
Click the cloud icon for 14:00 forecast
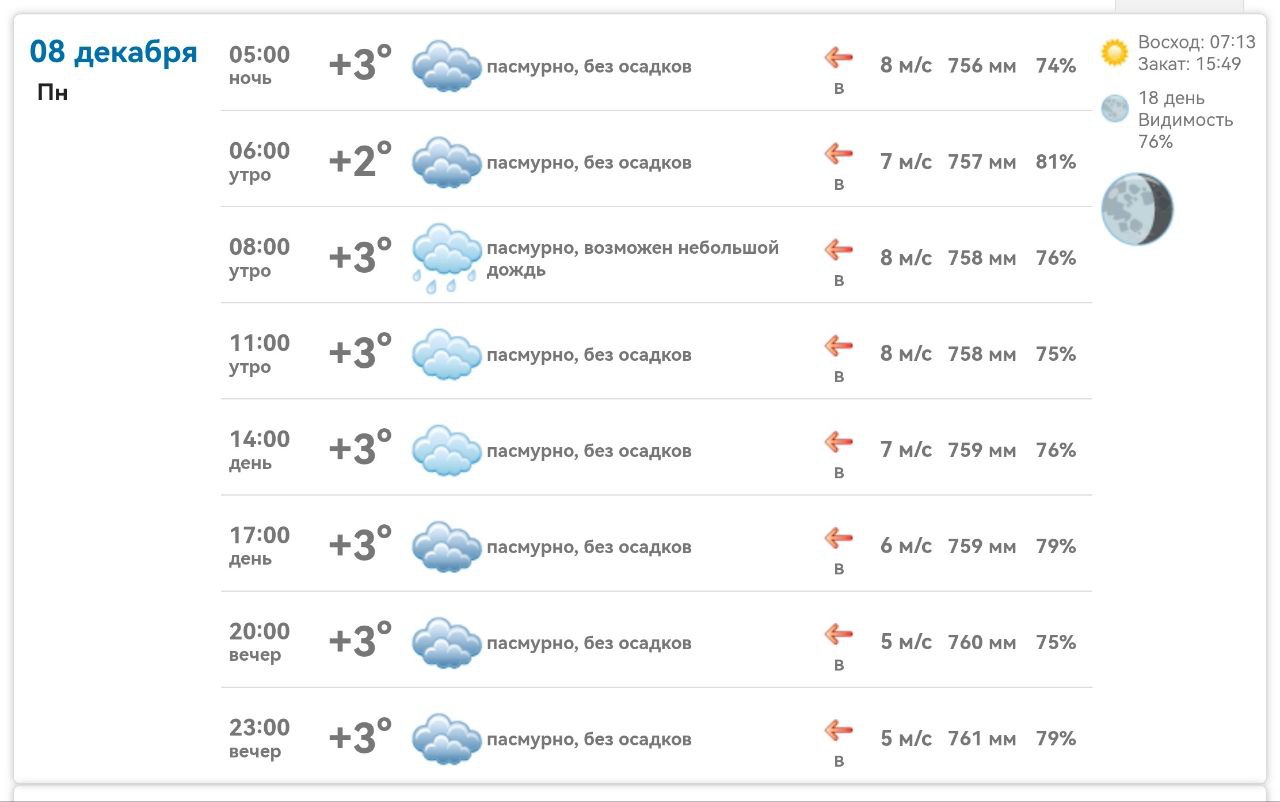446,450
